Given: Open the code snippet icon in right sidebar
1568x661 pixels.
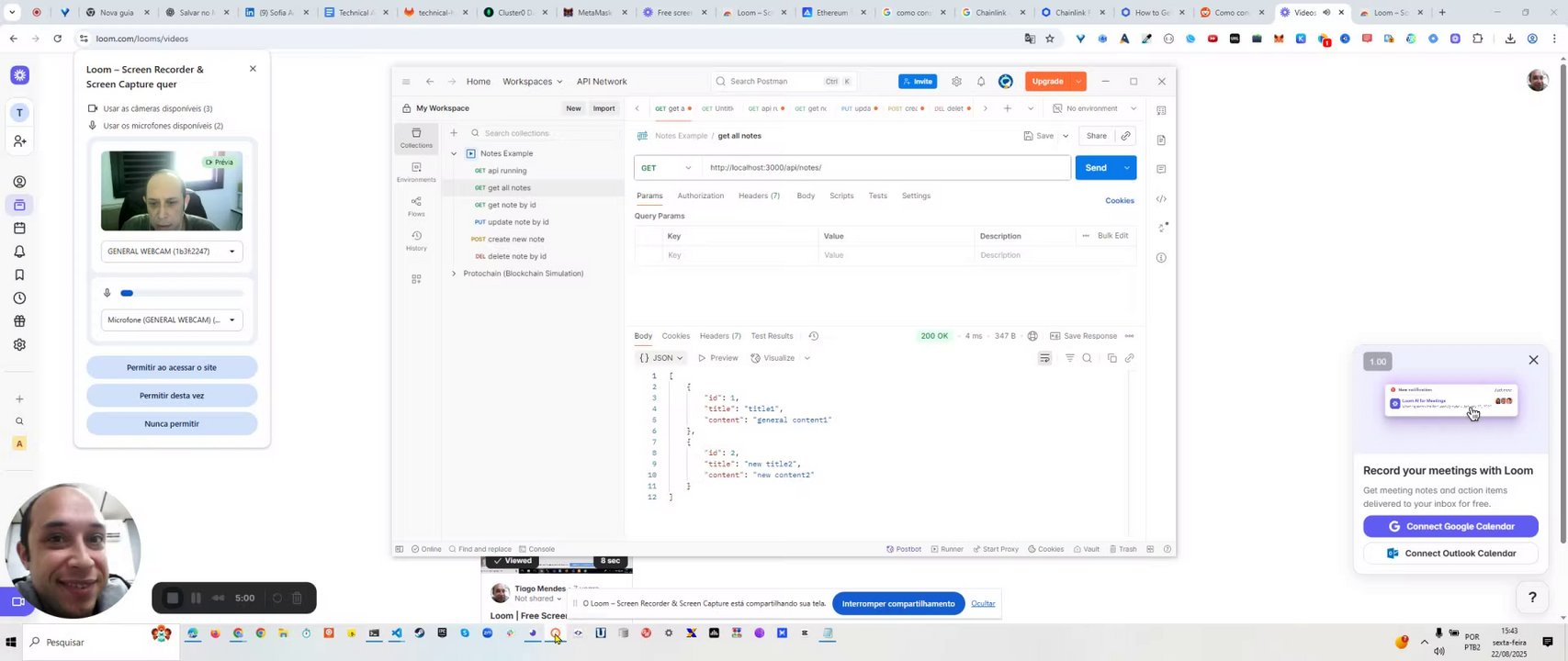Looking at the screenshot, I should 1161,199.
